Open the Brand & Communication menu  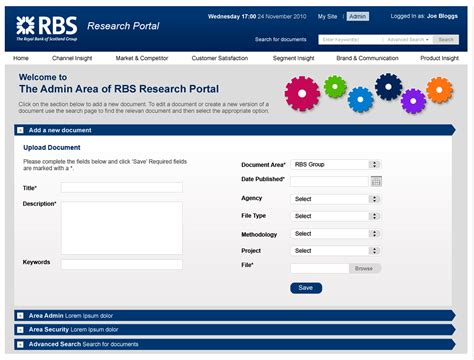(x=367, y=58)
